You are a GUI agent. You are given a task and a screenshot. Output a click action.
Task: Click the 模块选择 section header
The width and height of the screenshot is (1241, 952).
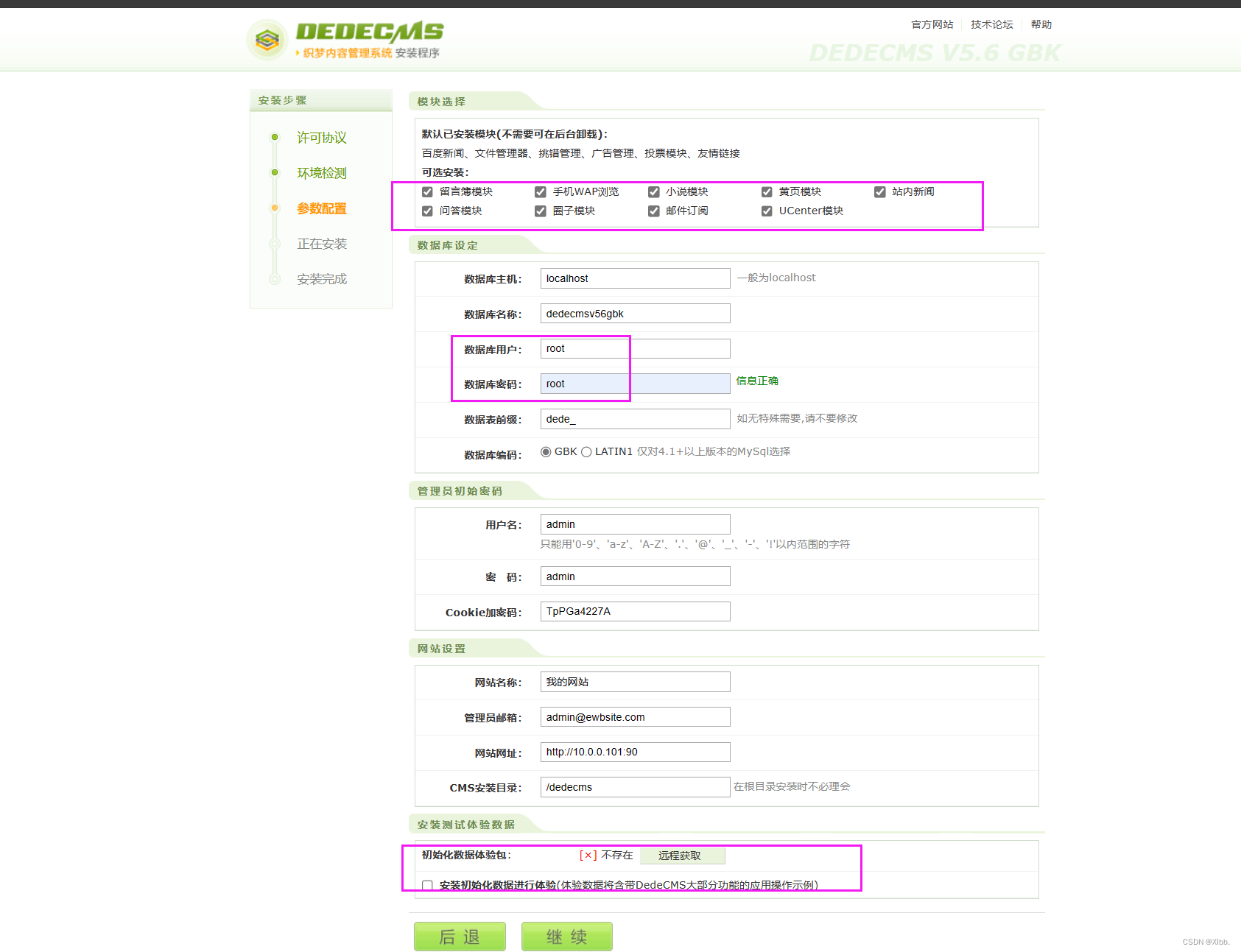click(441, 102)
